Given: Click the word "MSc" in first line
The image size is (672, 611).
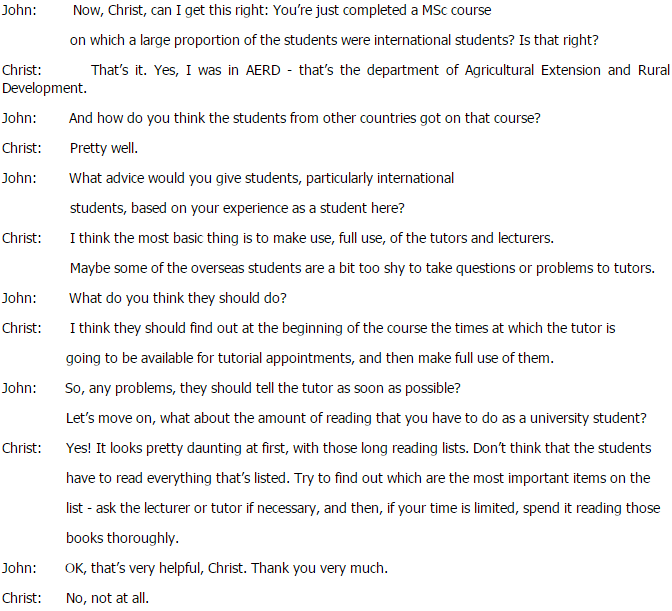Looking at the screenshot, I should tap(434, 10).
